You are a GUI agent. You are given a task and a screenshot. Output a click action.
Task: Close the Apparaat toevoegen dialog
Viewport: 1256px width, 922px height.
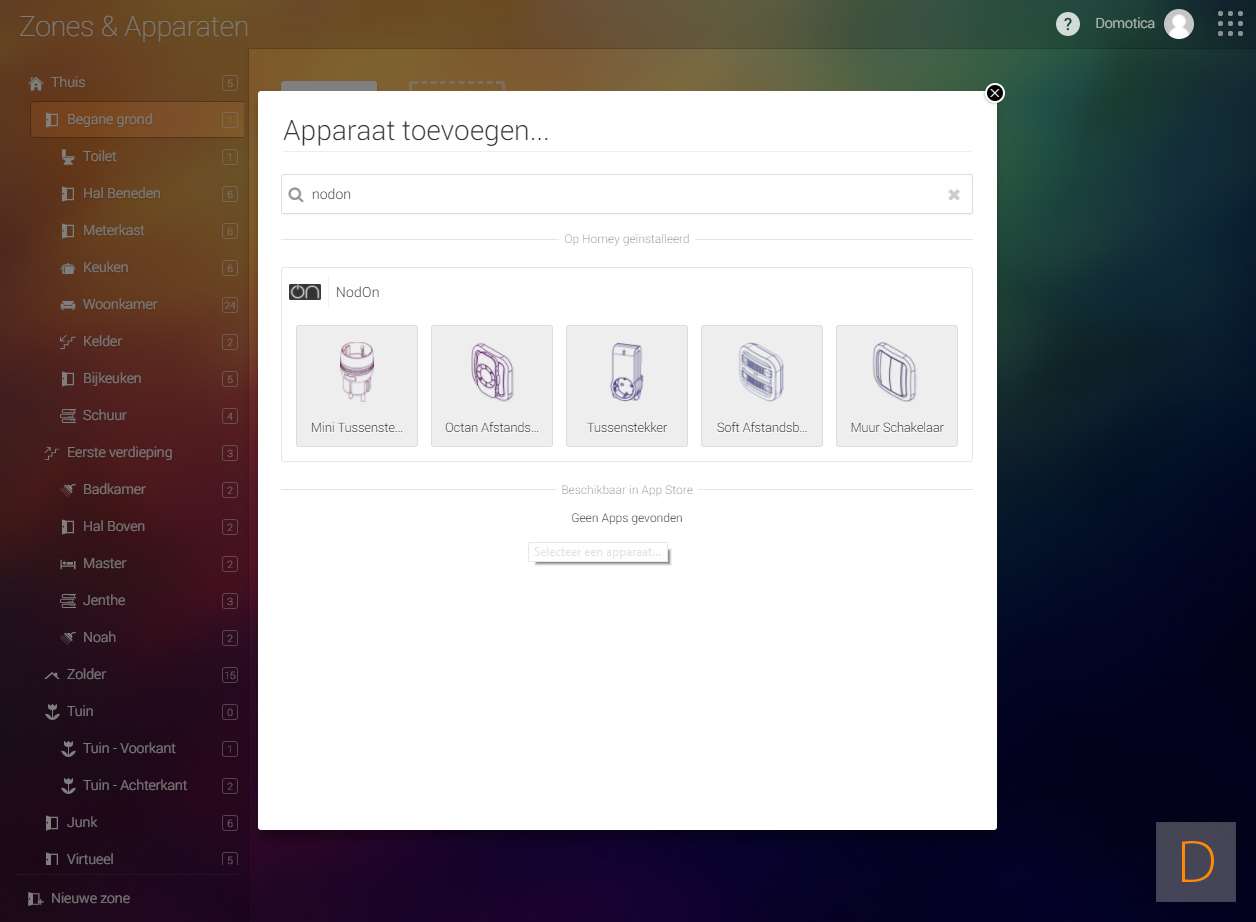pyautogui.click(x=994, y=93)
